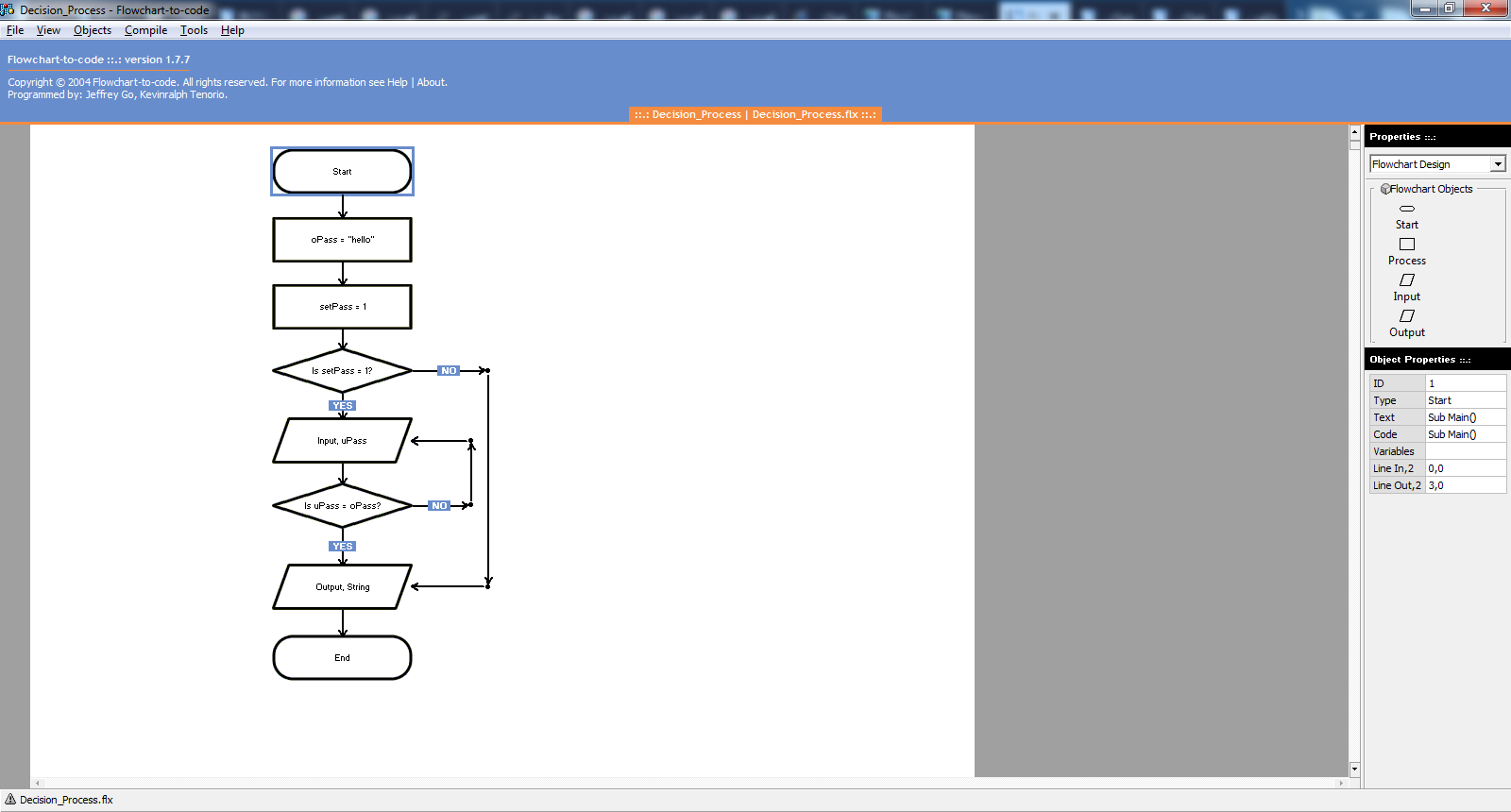Image resolution: width=1511 pixels, height=812 pixels.
Task: Click the Help link in header
Action: pos(398,82)
